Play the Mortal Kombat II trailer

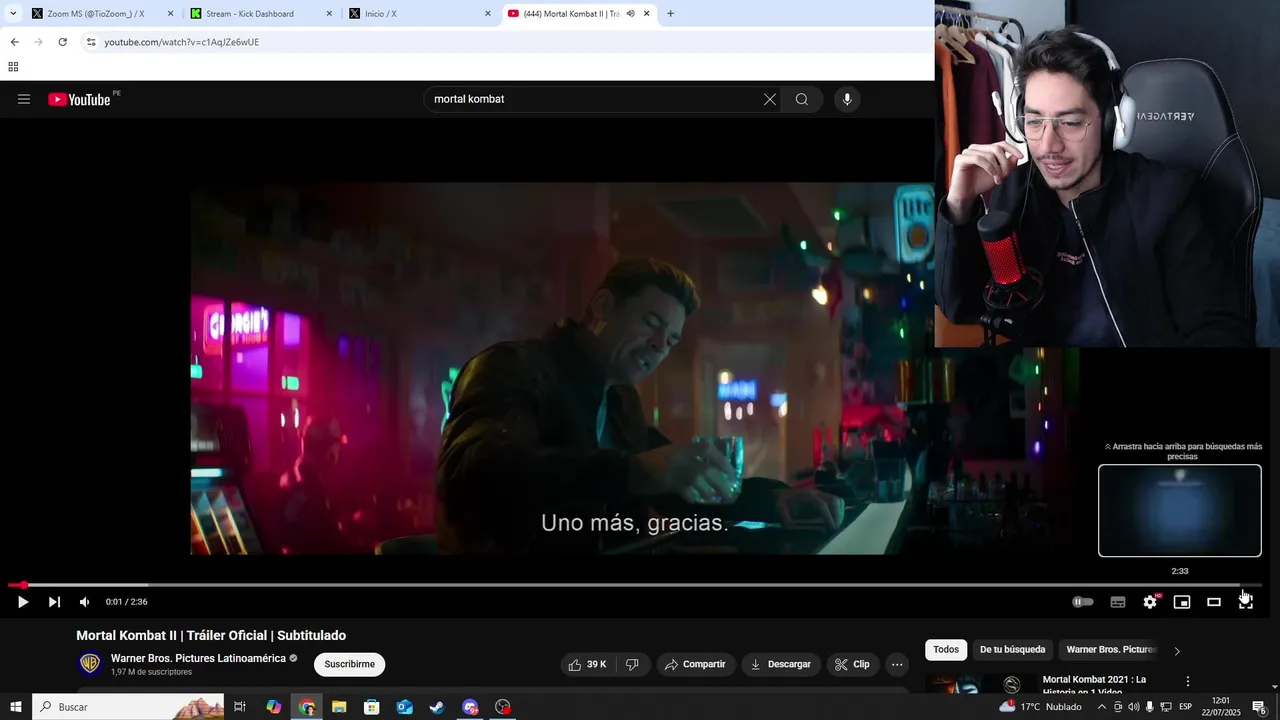22,602
